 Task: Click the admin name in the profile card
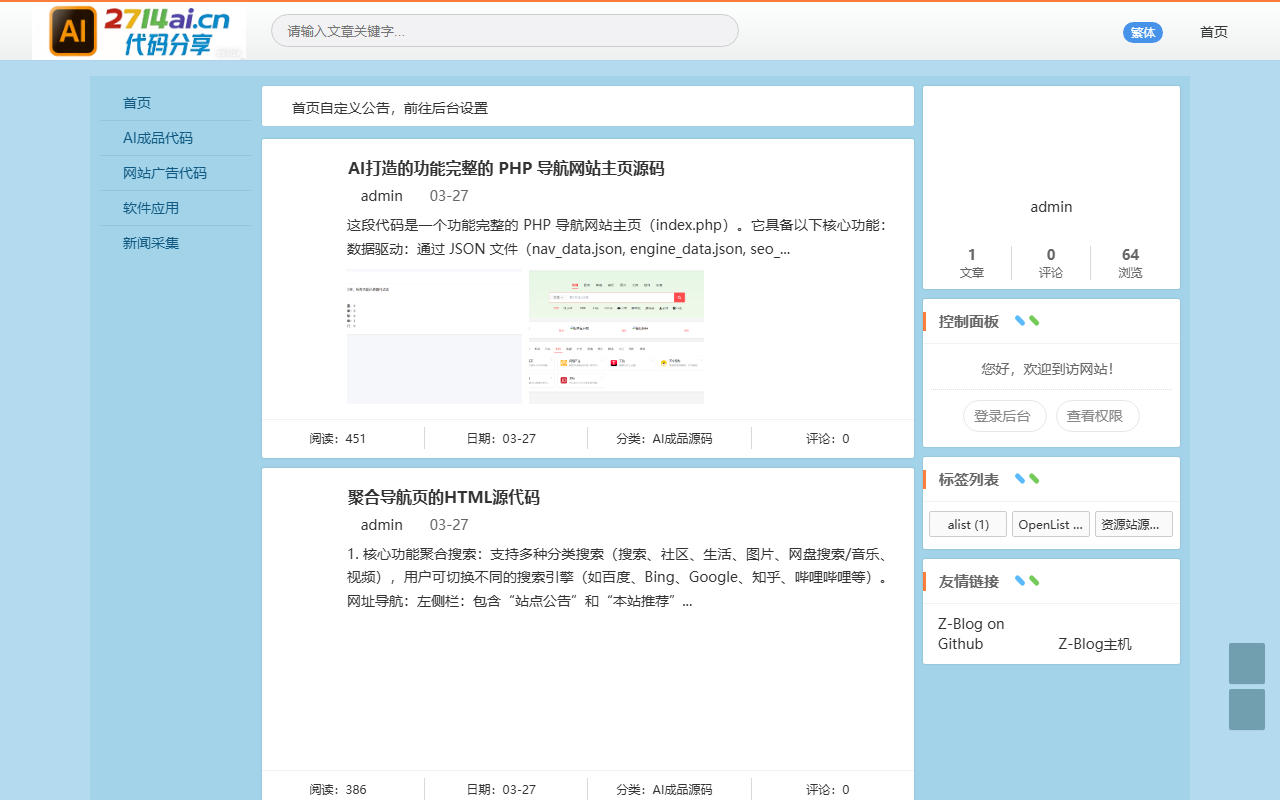tap(1051, 207)
